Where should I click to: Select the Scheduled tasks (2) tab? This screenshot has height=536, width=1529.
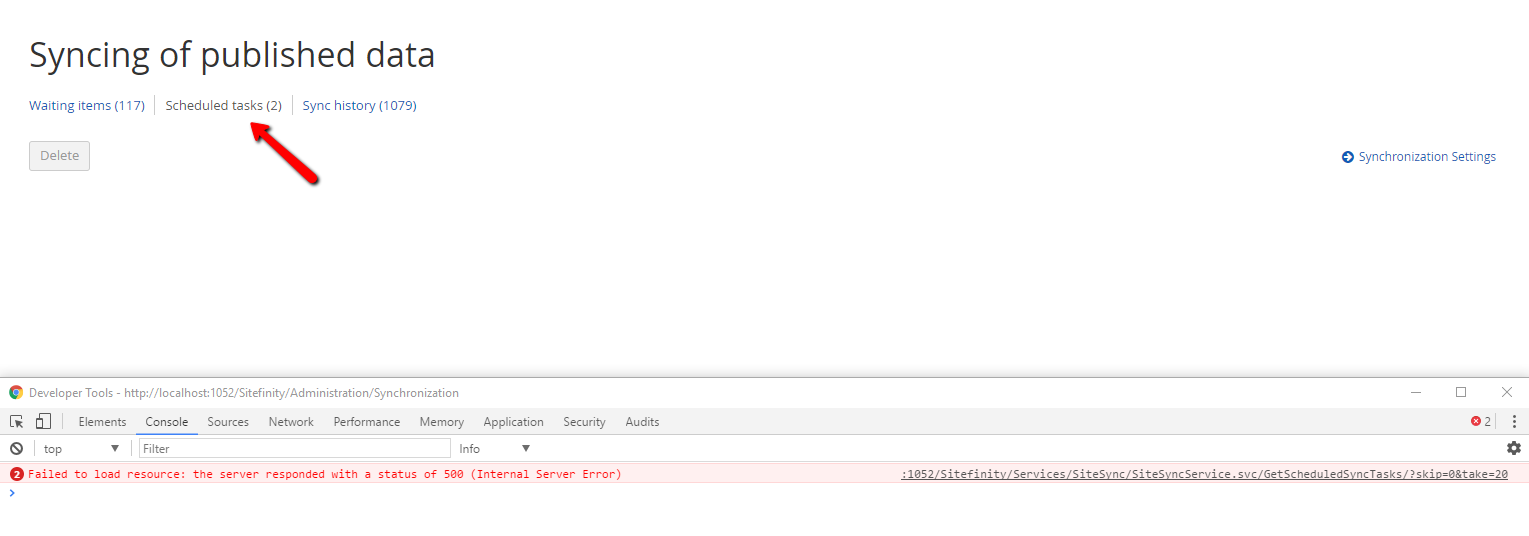(x=224, y=105)
